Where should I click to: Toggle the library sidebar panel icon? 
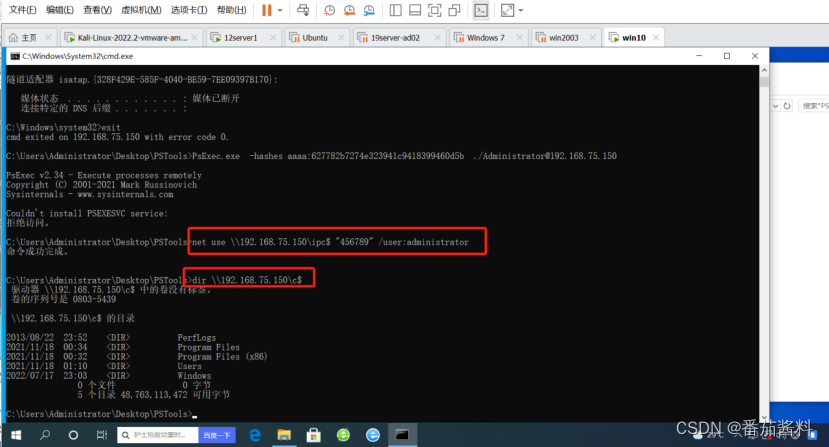[x=395, y=10]
